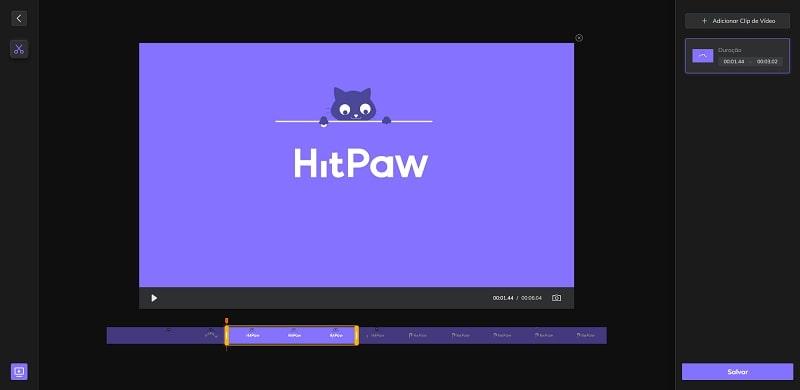Screen dimensions: 800x390
Task: Click the Duração label
Action: click(730, 50)
